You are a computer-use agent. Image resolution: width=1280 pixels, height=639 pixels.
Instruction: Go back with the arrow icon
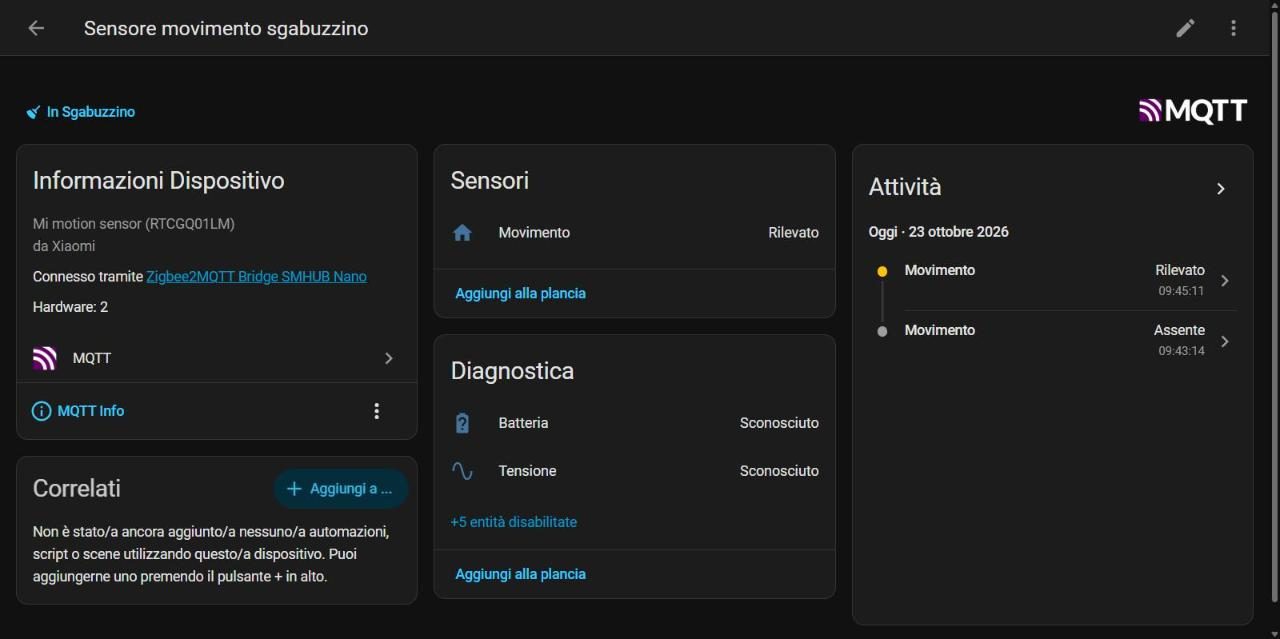pyautogui.click(x=36, y=28)
